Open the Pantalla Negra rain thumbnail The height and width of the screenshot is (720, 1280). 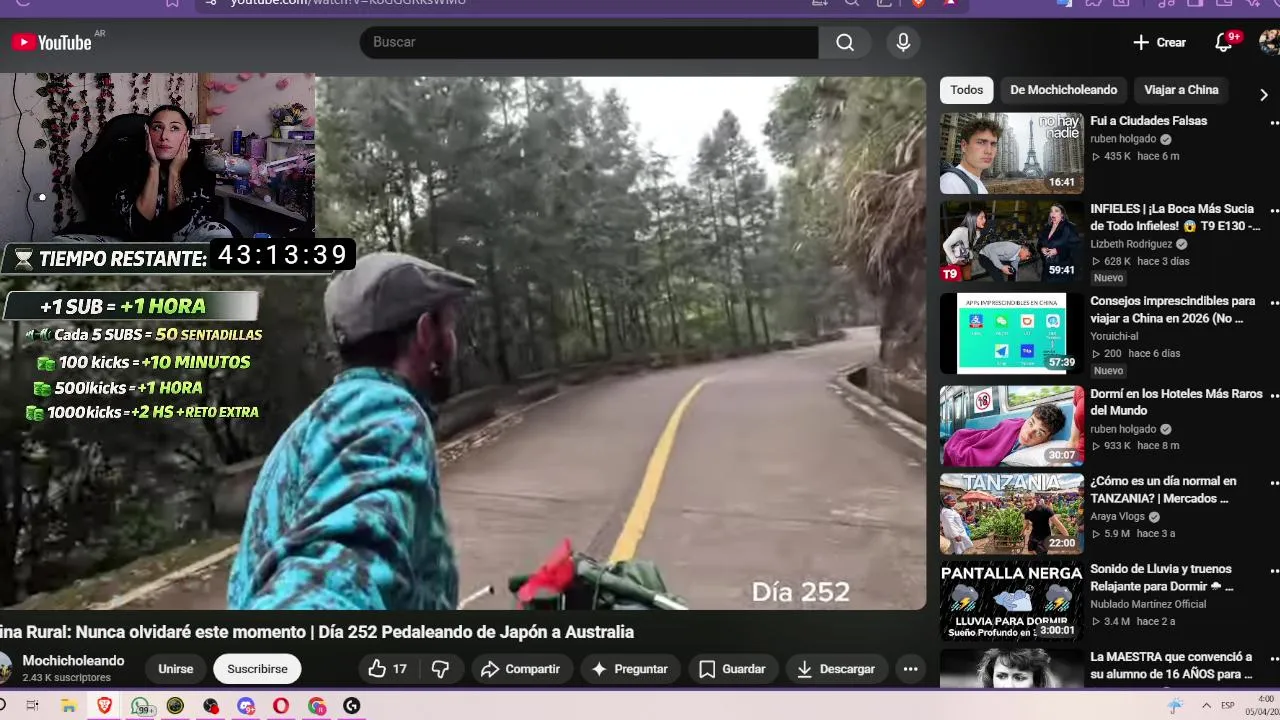click(1011, 601)
